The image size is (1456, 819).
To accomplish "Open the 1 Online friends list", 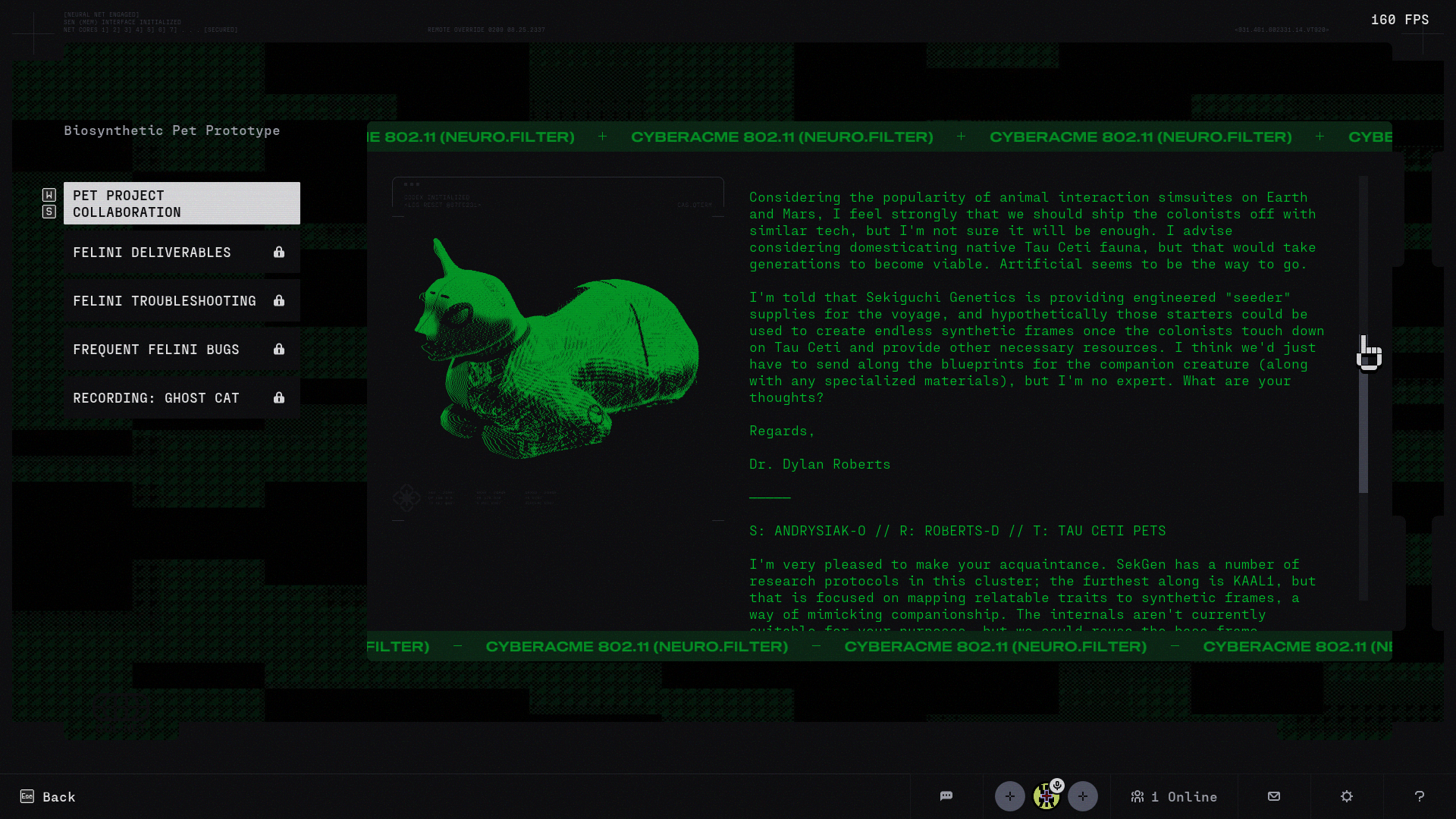I will [x=1174, y=796].
